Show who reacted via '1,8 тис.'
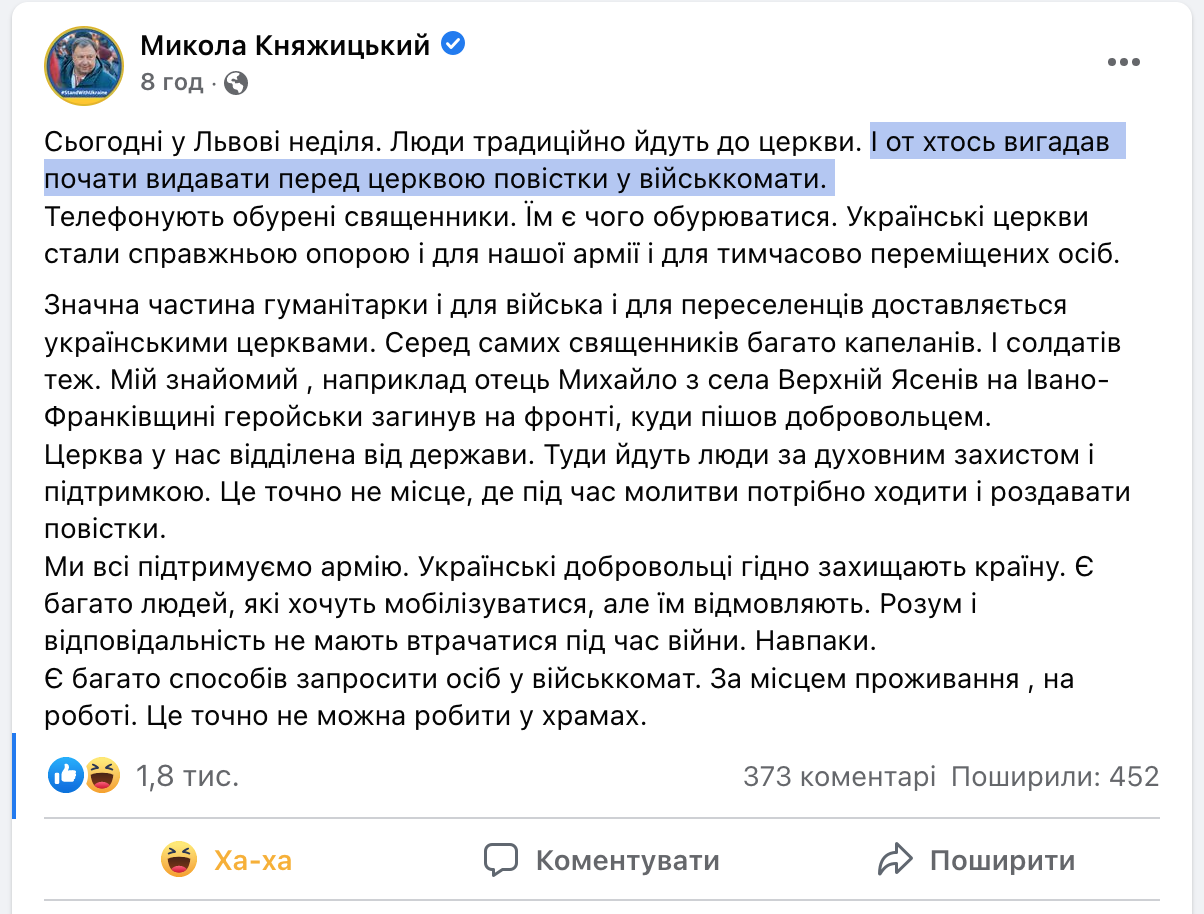 point(187,776)
